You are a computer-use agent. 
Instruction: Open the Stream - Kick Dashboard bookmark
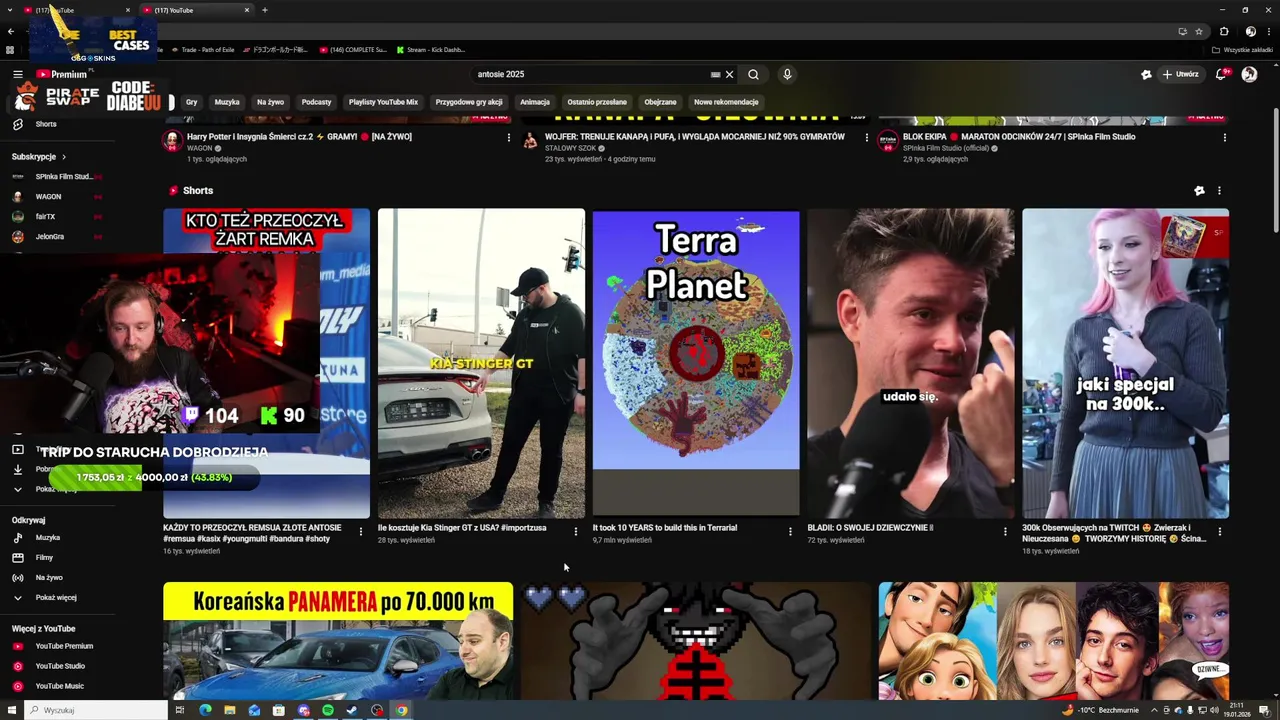coord(431,50)
